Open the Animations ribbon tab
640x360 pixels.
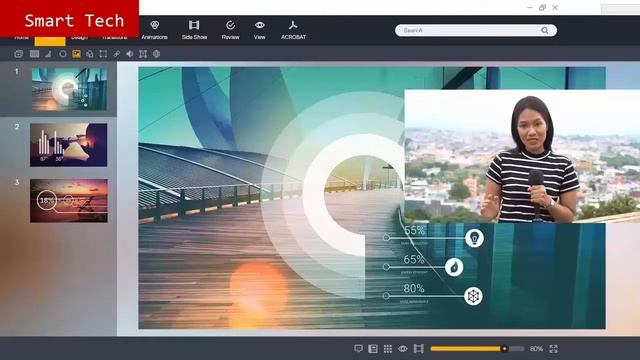[154, 30]
